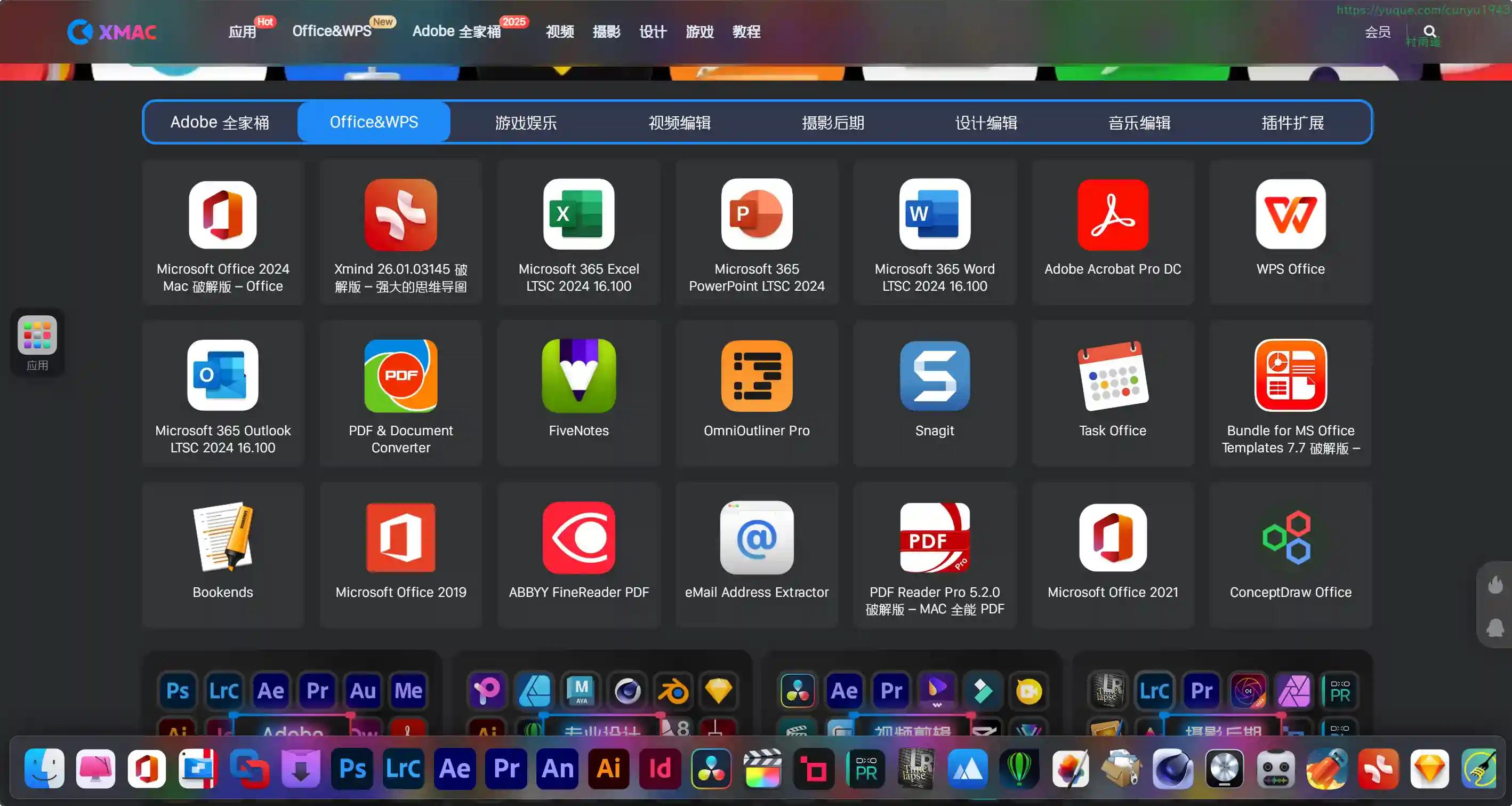Open Photoshop icon in the bottom dock
This screenshot has width=1512, height=806.
(352, 769)
